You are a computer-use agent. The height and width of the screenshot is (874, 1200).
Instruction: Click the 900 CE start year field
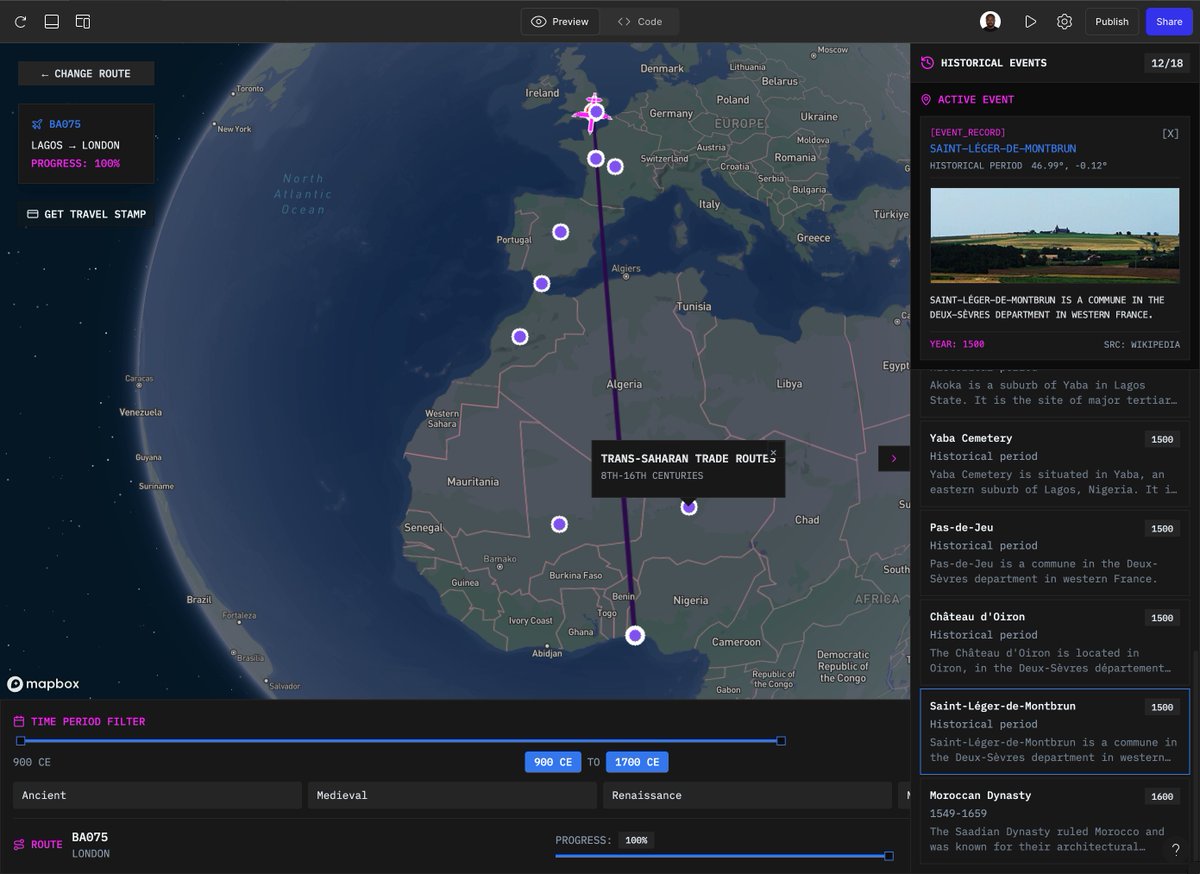553,762
